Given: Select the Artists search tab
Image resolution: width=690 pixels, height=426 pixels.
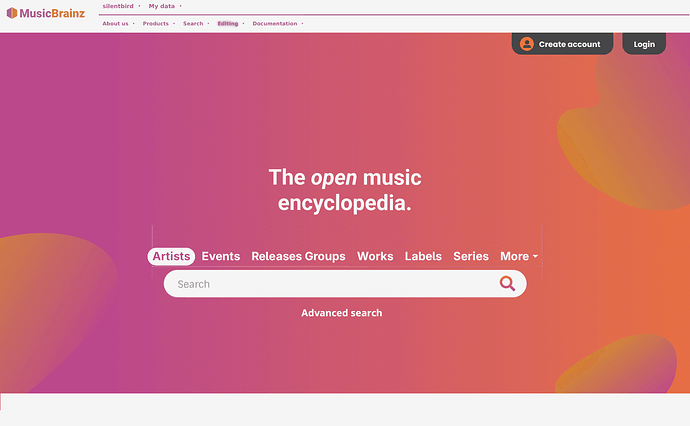Looking at the screenshot, I should (171, 256).
